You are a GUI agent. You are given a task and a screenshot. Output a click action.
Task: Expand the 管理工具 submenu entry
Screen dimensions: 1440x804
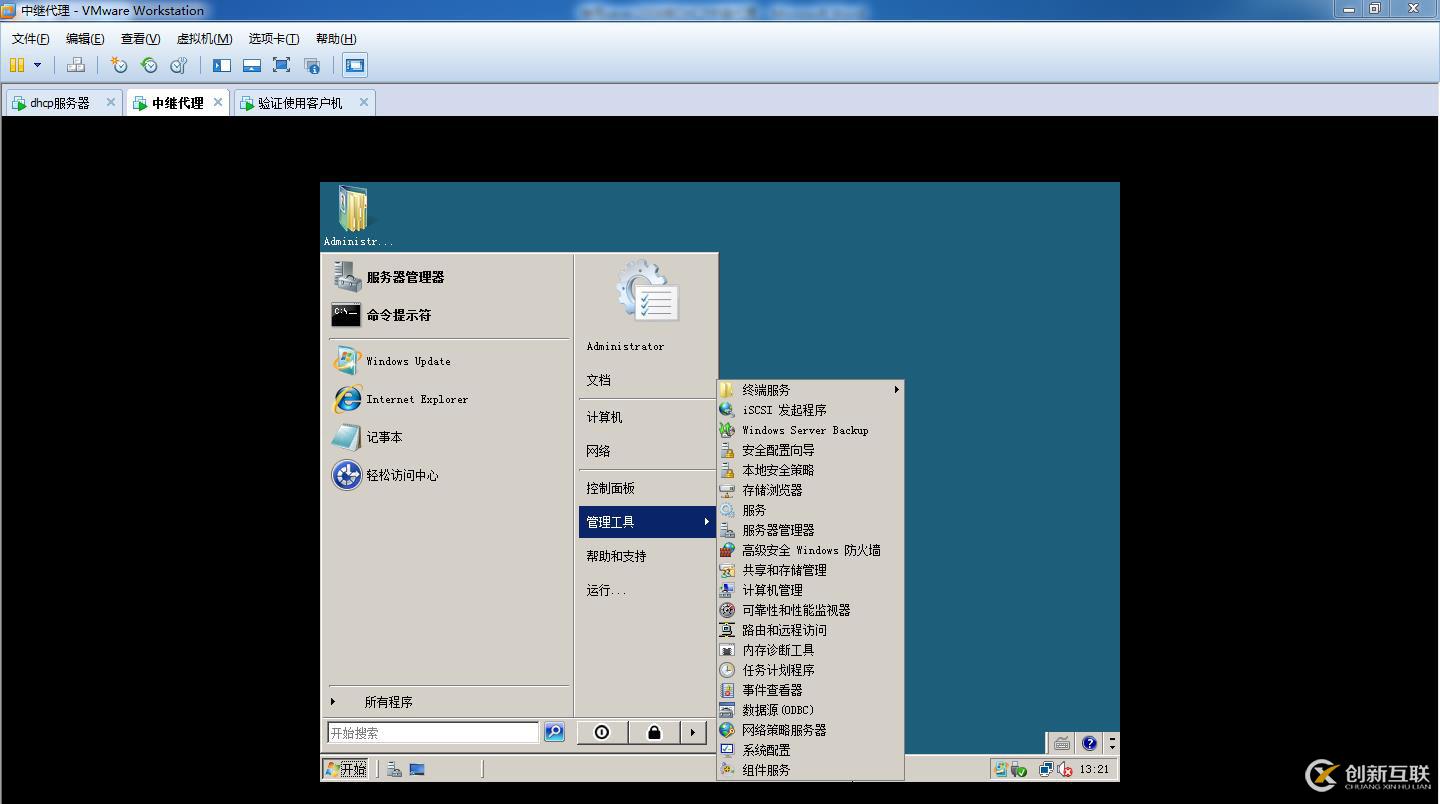click(646, 522)
